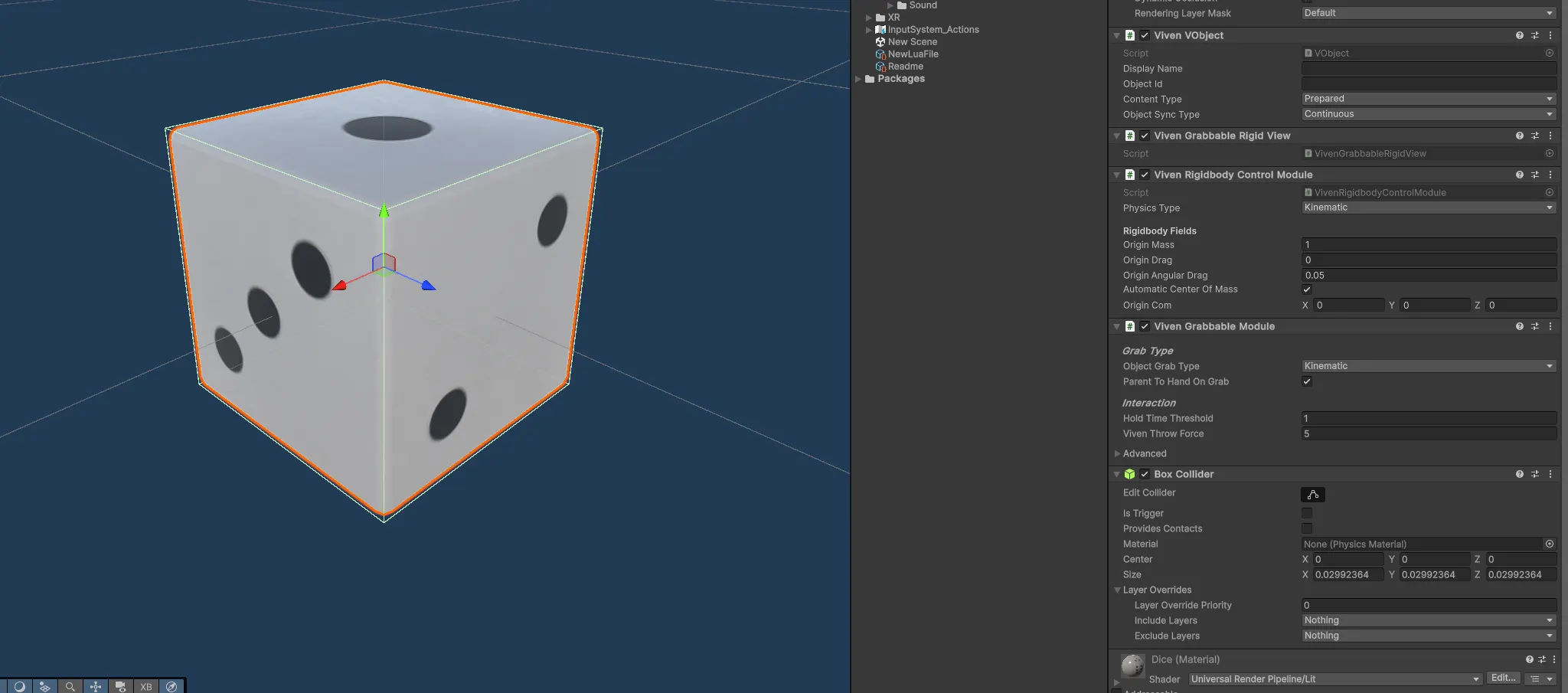The height and width of the screenshot is (693, 1568).
Task: Disable the Viven Grabbable Module checkbox
Action: click(1145, 326)
